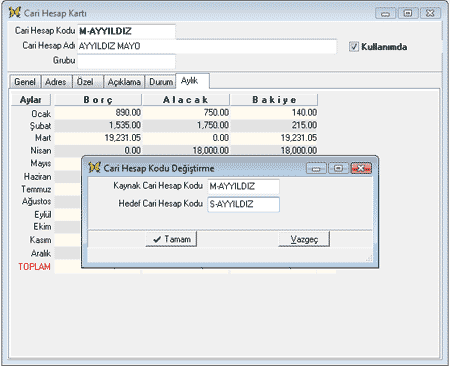Toggle the Kullanımda checkbox
450x366 pixels.
tap(354, 47)
